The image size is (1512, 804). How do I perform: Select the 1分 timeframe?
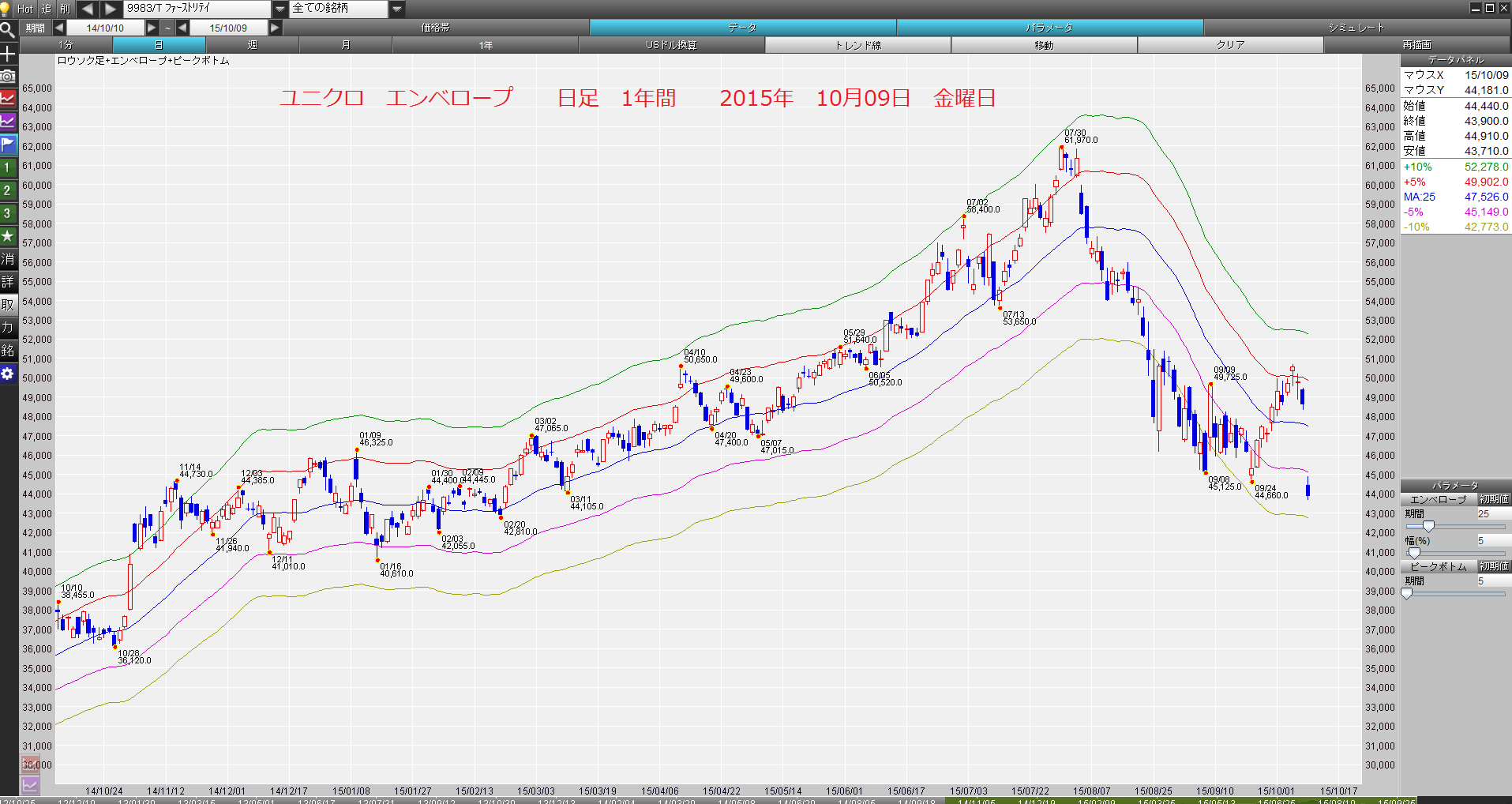point(66,45)
